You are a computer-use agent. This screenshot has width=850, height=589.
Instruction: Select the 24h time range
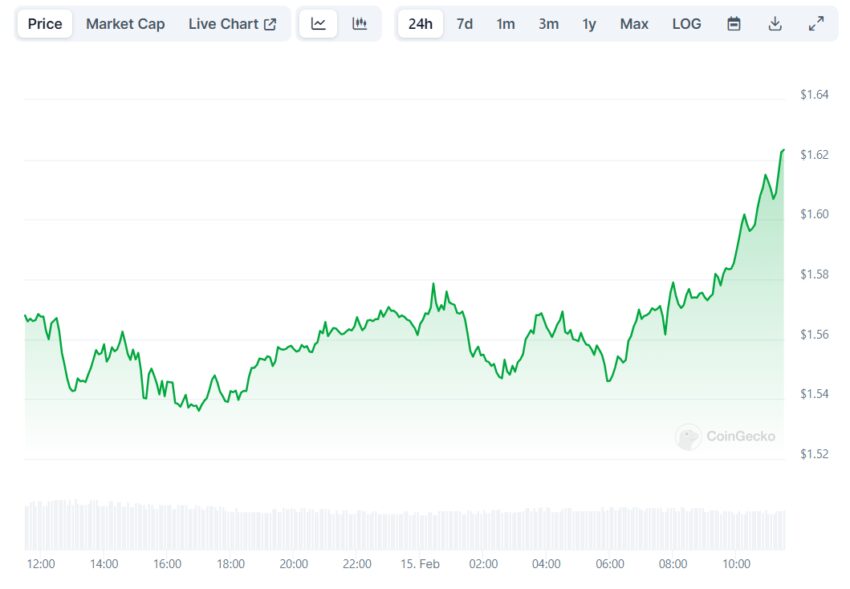pyautogui.click(x=420, y=24)
